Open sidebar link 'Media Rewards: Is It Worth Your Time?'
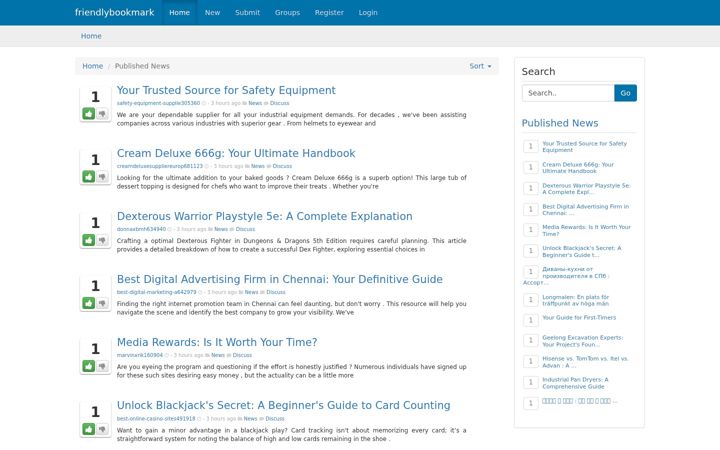The width and height of the screenshot is (720, 450). [x=586, y=231]
